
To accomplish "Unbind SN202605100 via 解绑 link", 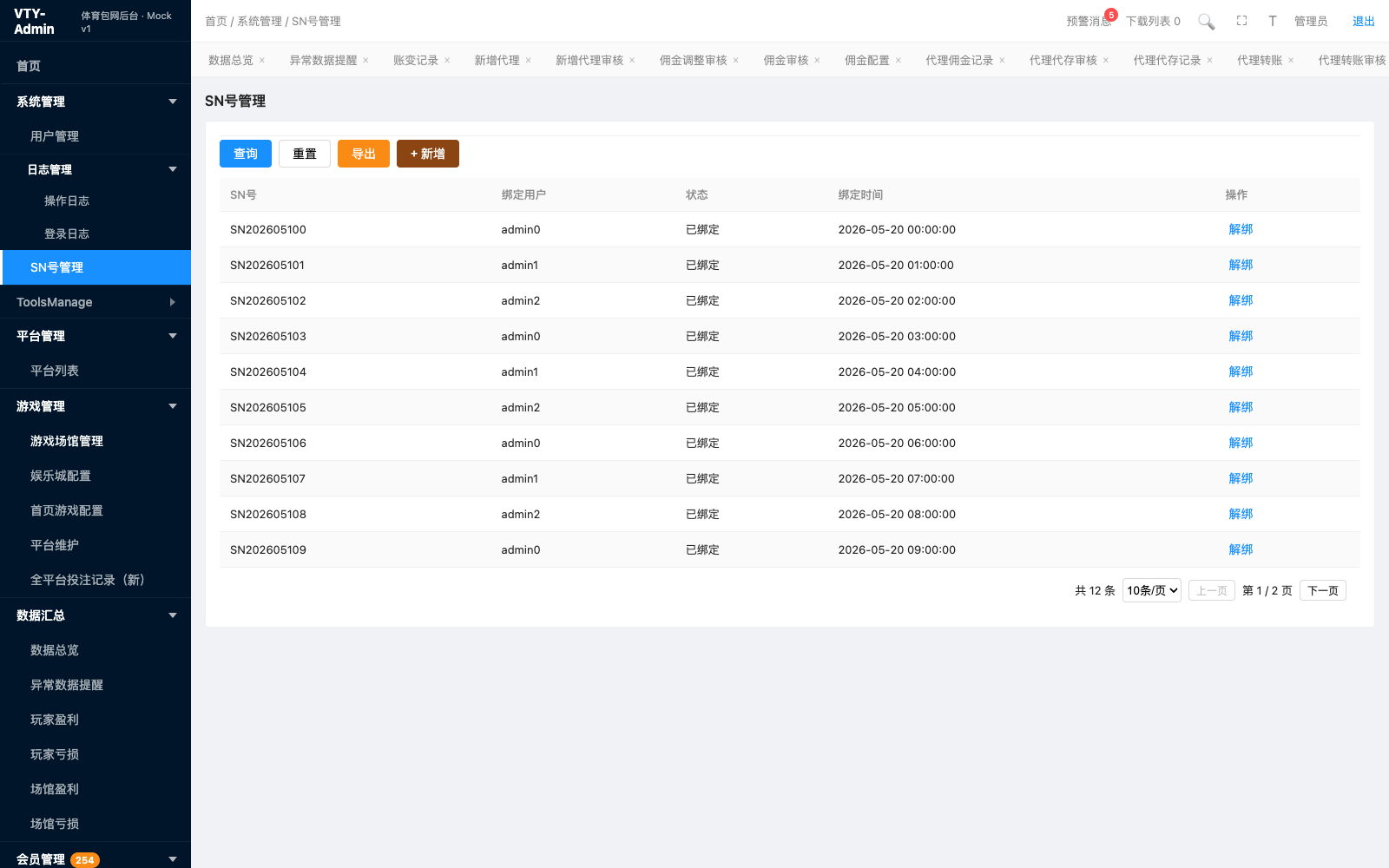I will (x=1241, y=229).
